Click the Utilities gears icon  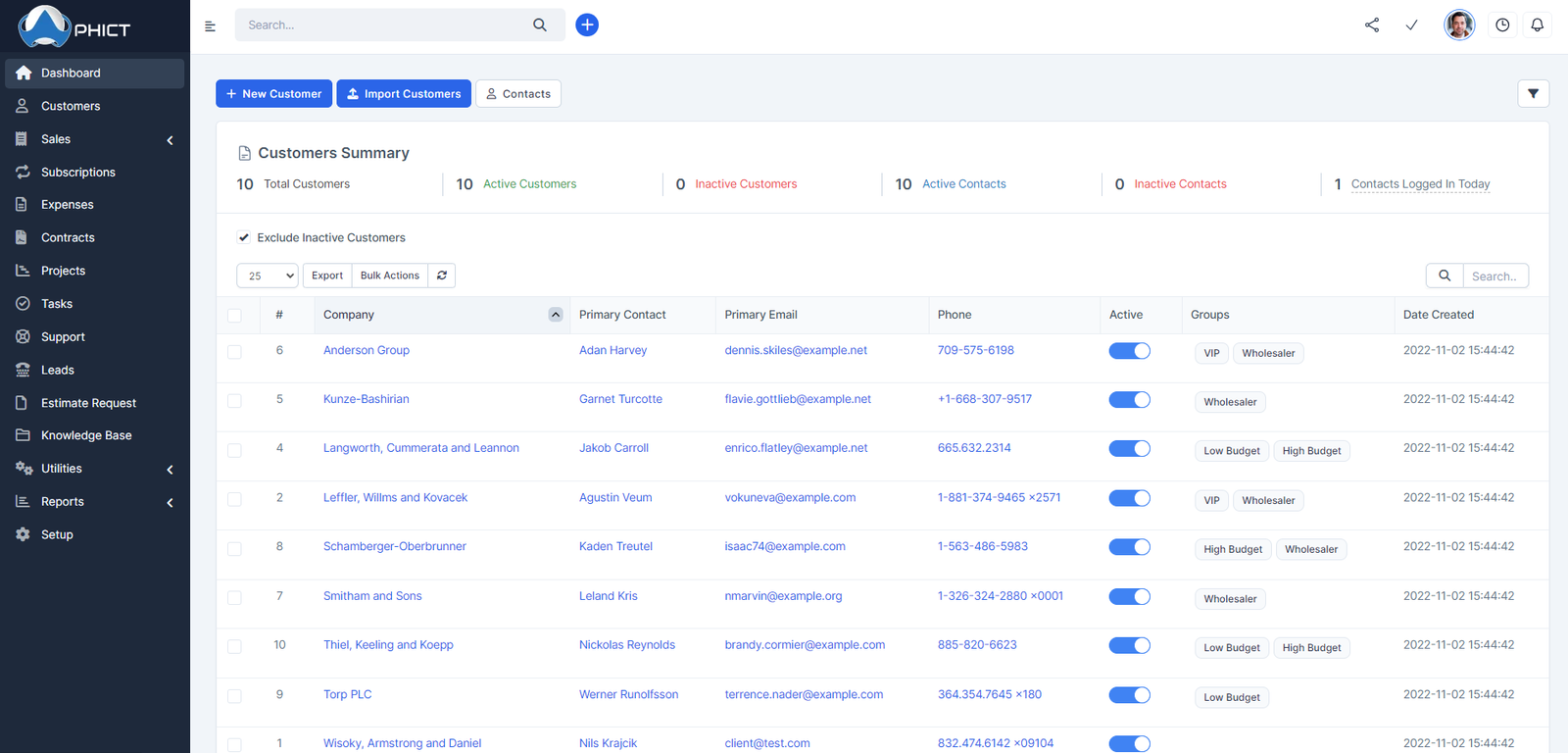(24, 469)
